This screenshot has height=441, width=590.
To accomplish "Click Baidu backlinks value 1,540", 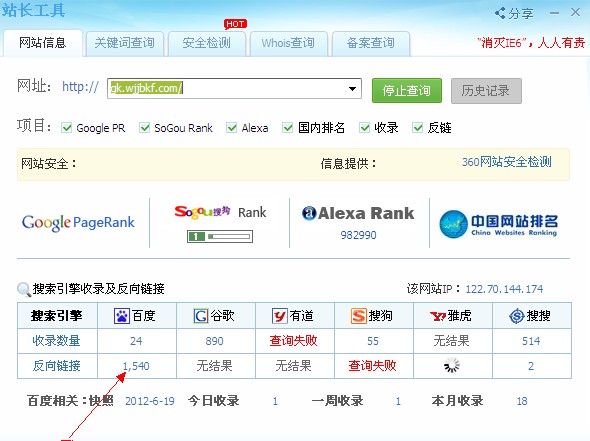I will click(x=136, y=366).
